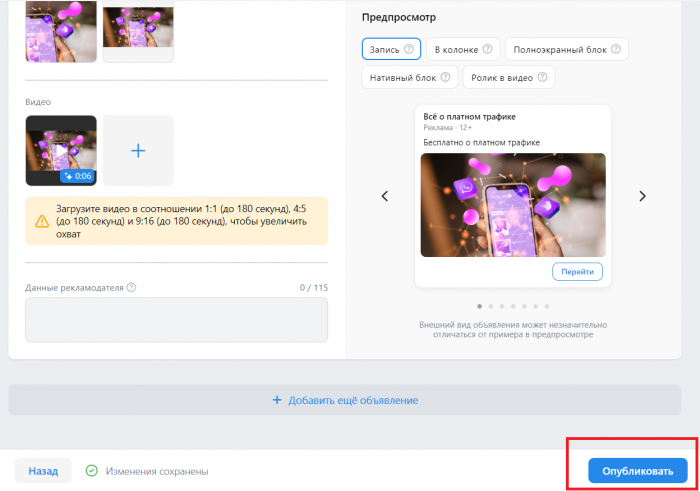Click the plus icon to add video
700x491 pixels.
[x=138, y=150]
